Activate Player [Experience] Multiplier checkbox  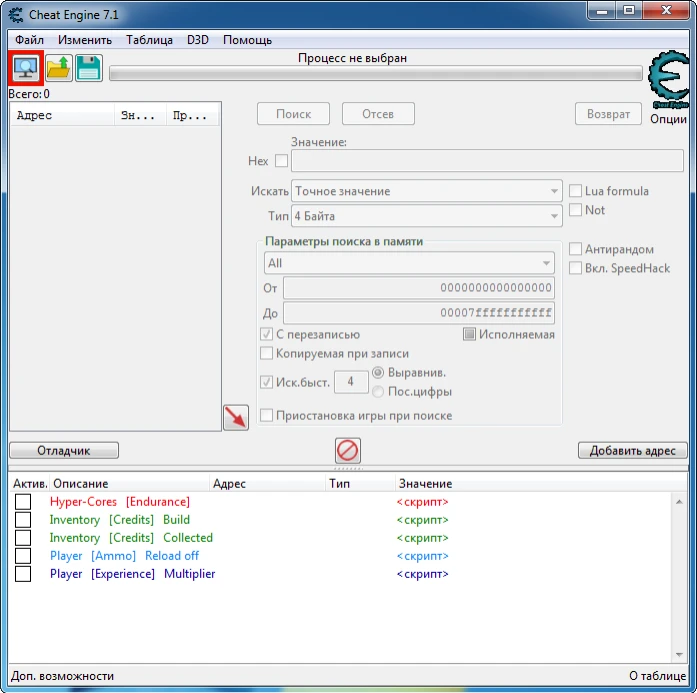[x=23, y=573]
